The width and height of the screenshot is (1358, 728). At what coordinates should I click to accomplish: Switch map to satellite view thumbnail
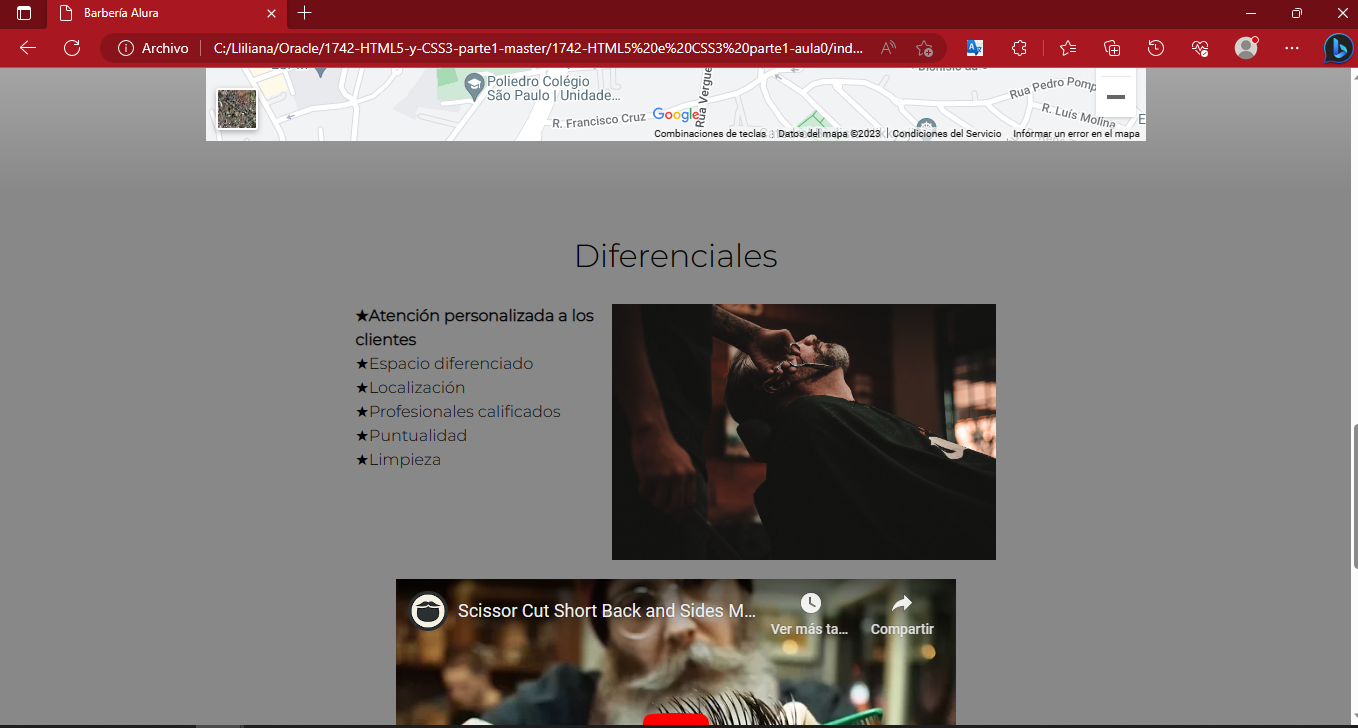pyautogui.click(x=237, y=109)
